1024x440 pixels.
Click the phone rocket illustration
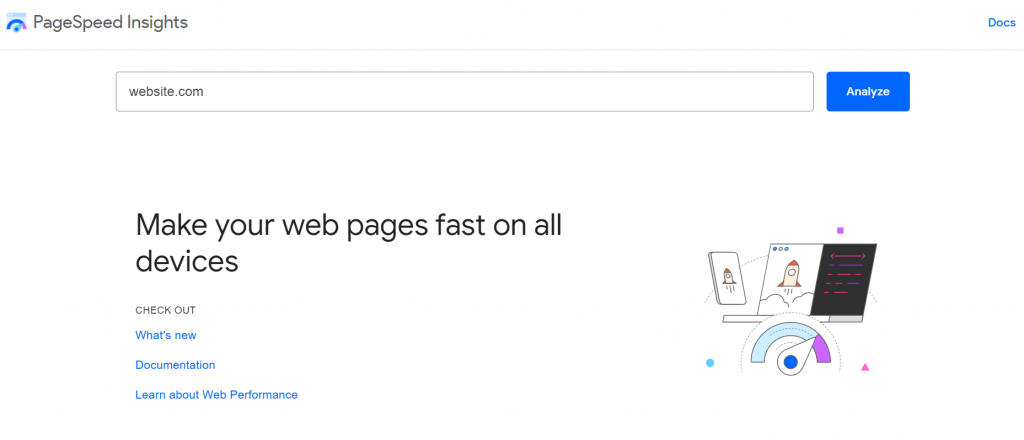(727, 277)
